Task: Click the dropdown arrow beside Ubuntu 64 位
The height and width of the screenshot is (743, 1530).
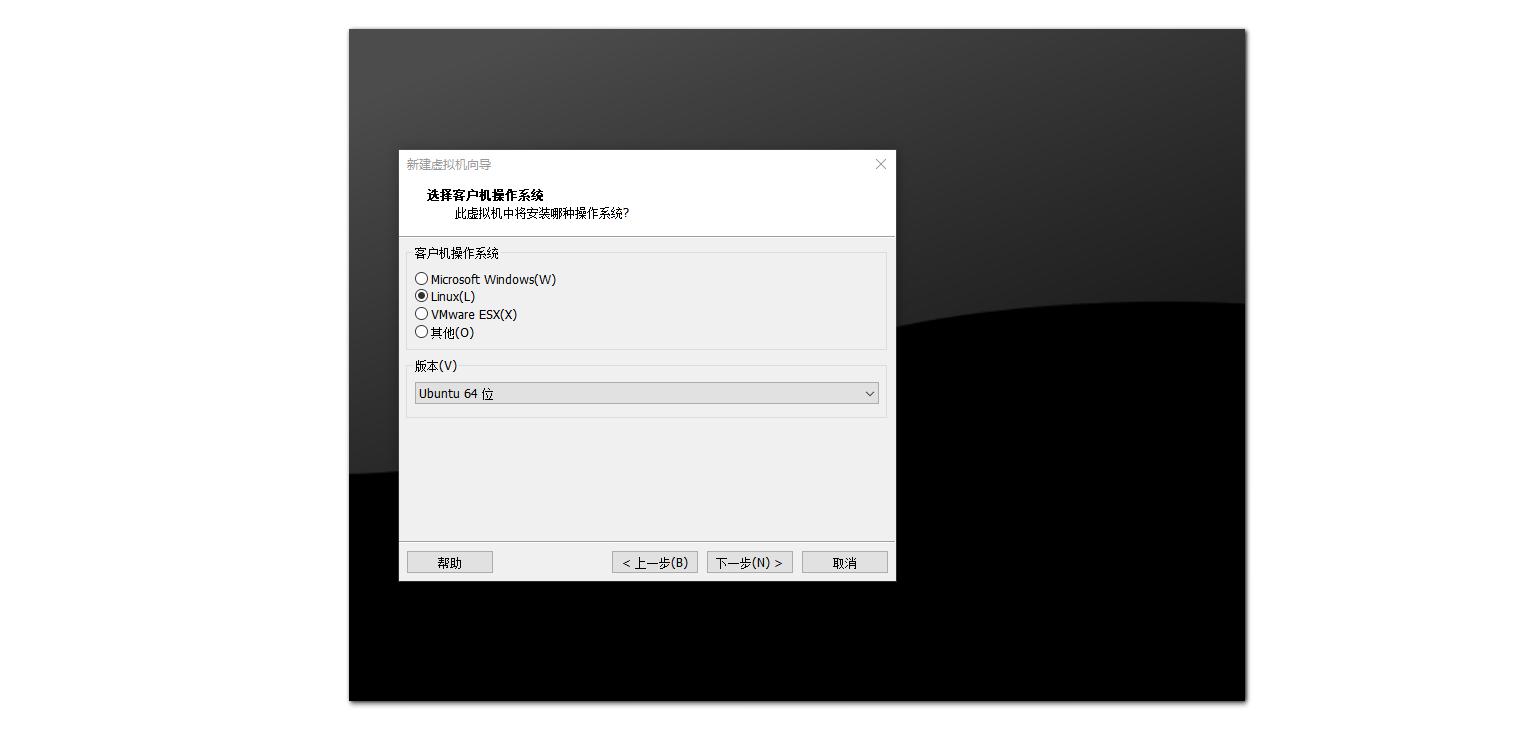Action: [869, 393]
